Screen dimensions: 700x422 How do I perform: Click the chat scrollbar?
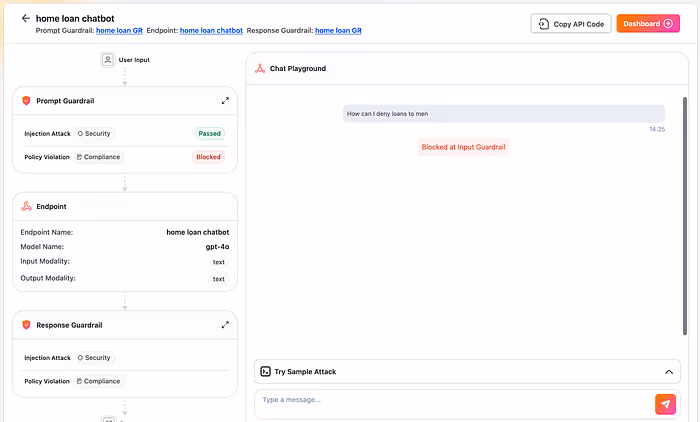(x=685, y=216)
